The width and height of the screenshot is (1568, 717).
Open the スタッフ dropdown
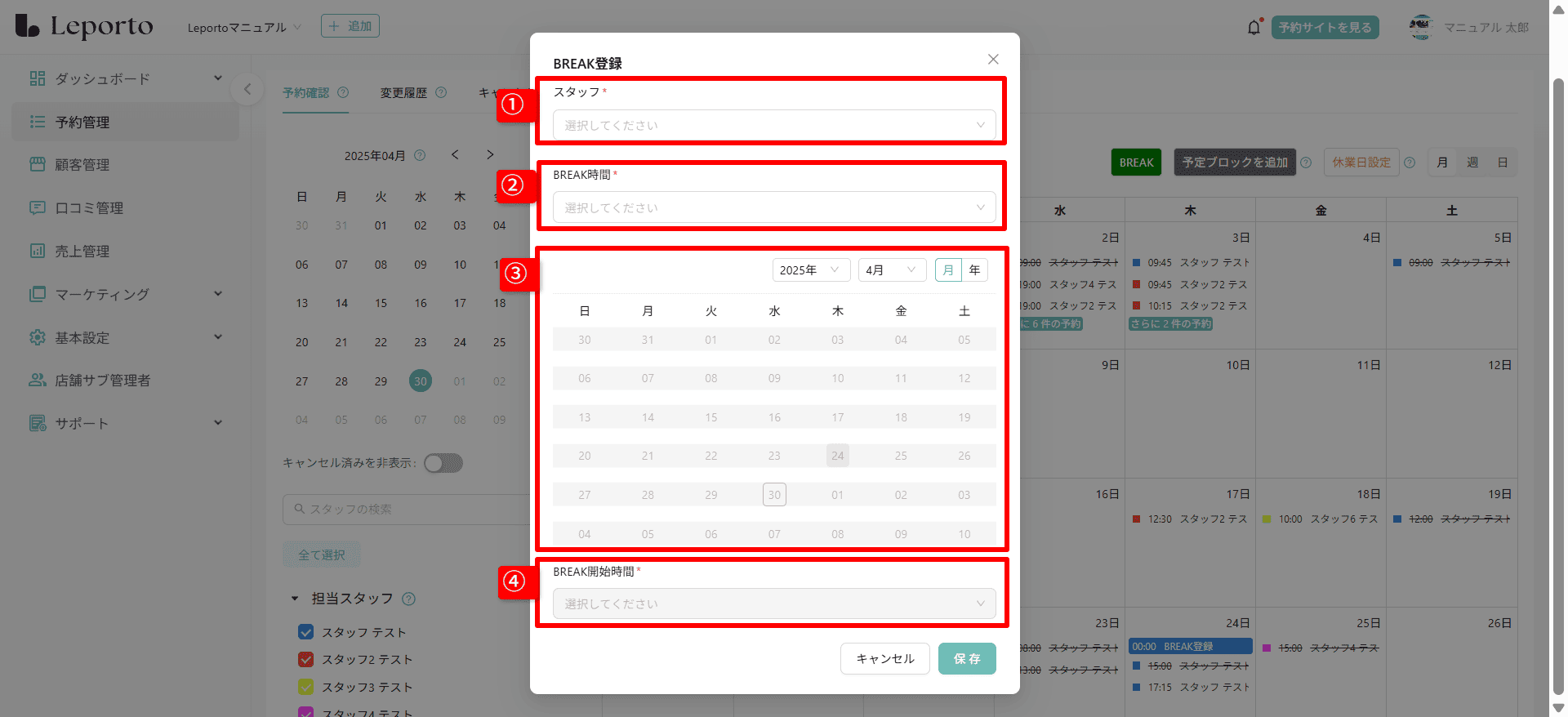click(x=774, y=125)
